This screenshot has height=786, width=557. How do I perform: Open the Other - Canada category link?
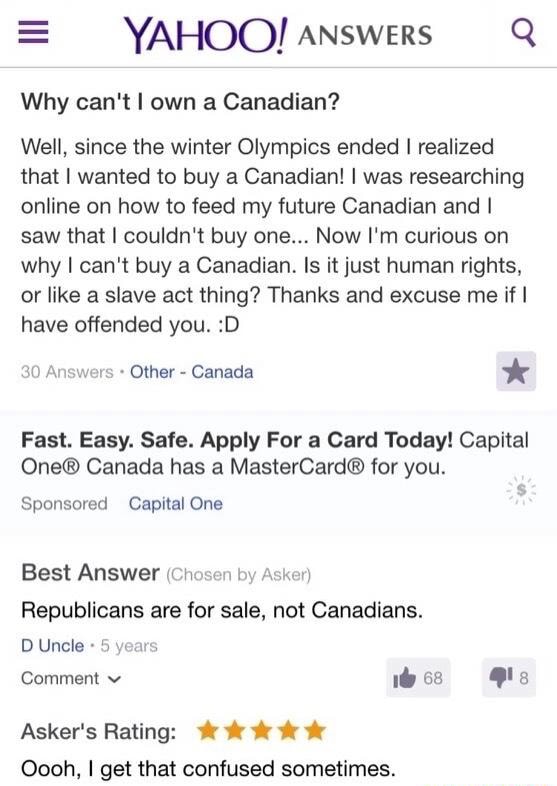click(x=192, y=372)
